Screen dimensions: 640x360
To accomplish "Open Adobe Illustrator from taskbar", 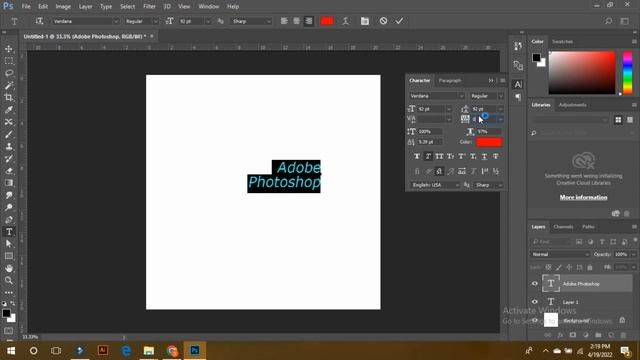I will point(102,351).
